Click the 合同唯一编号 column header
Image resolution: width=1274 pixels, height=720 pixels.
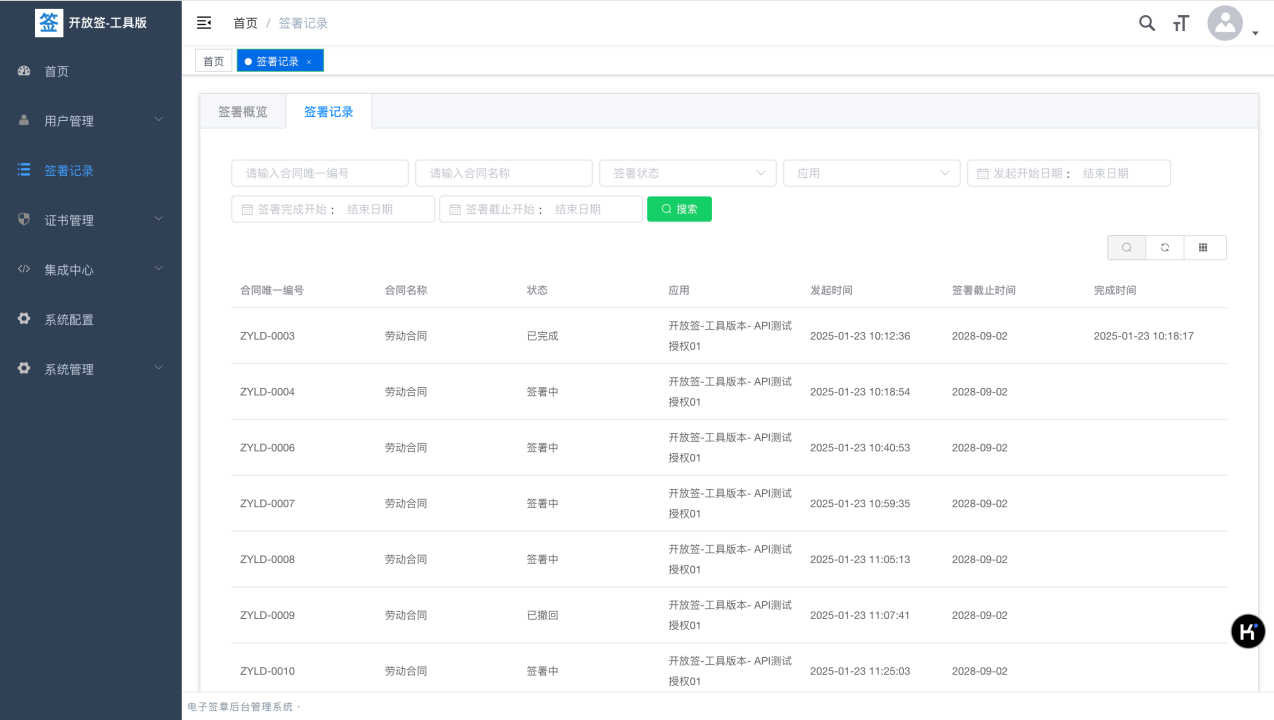(272, 290)
